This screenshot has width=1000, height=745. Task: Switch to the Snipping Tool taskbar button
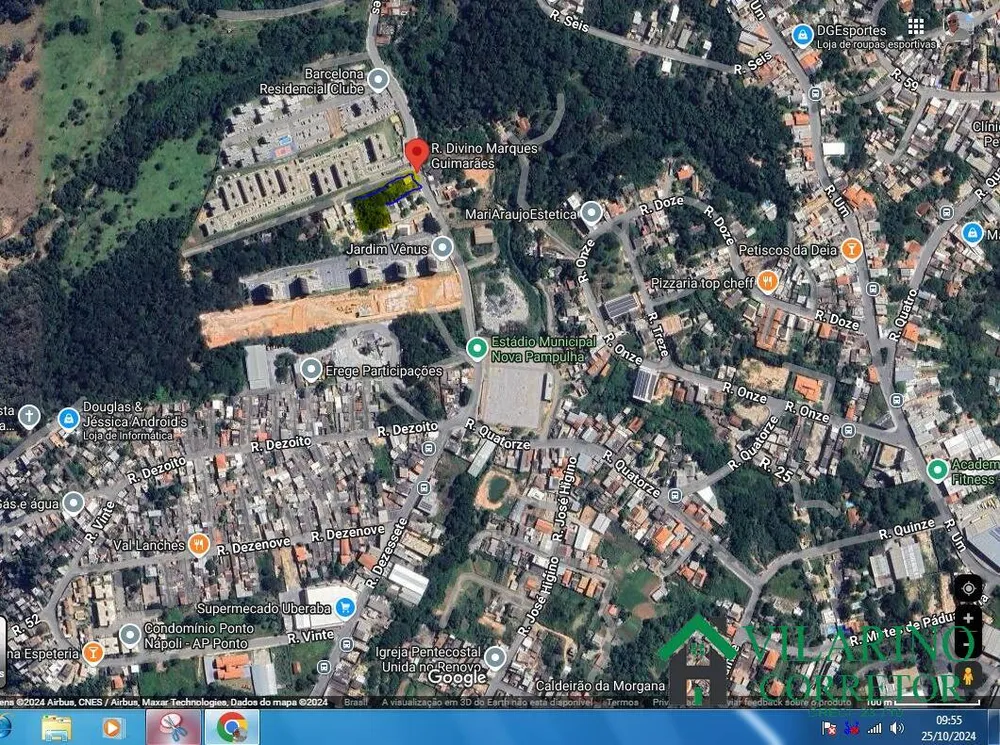(x=173, y=727)
